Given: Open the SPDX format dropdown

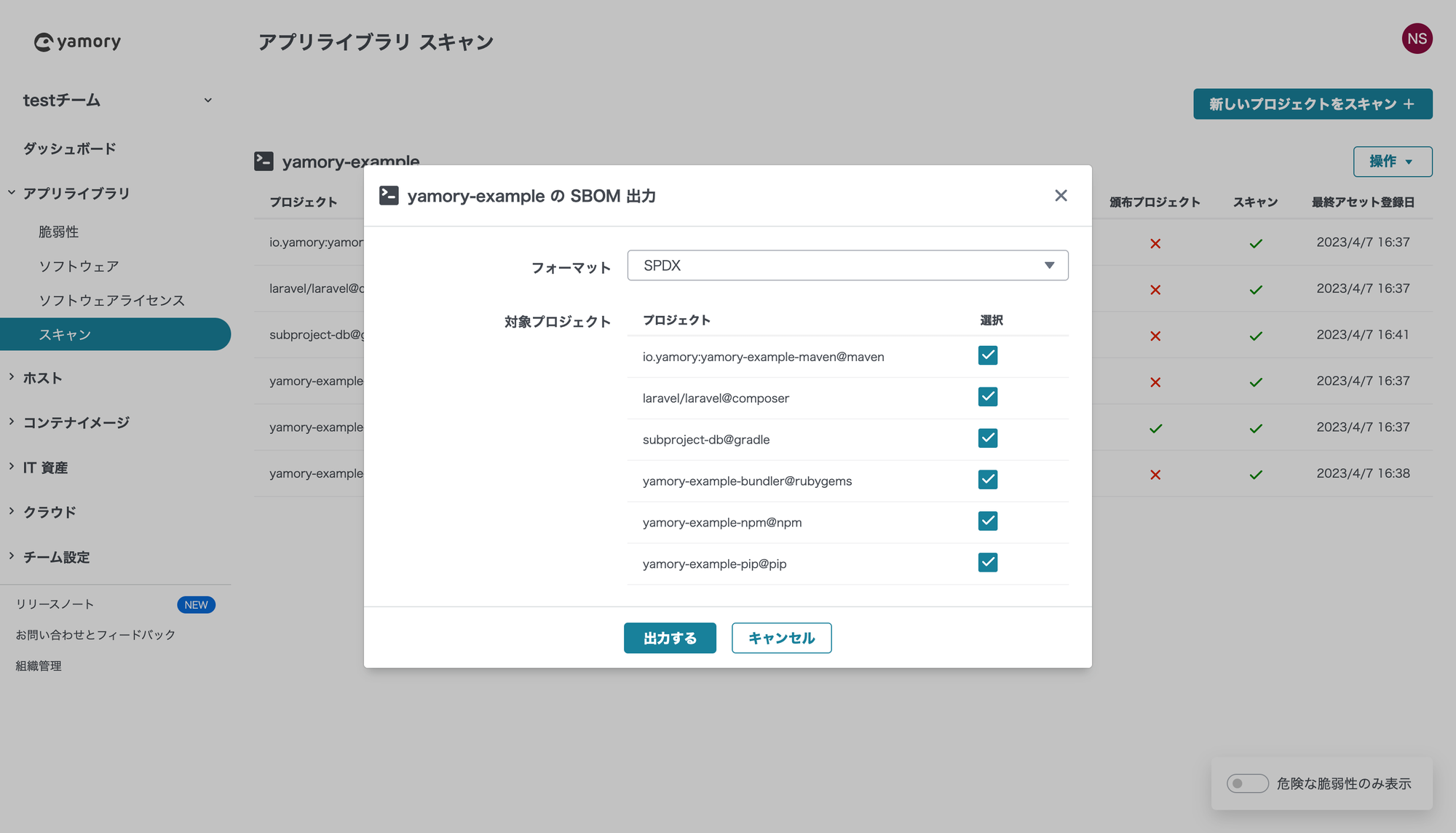Looking at the screenshot, I should click(x=847, y=266).
